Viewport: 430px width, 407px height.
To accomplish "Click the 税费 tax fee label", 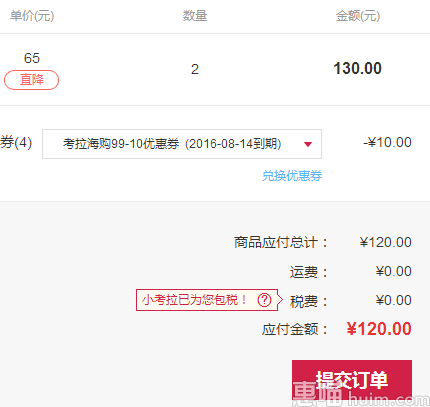I will coord(308,301).
